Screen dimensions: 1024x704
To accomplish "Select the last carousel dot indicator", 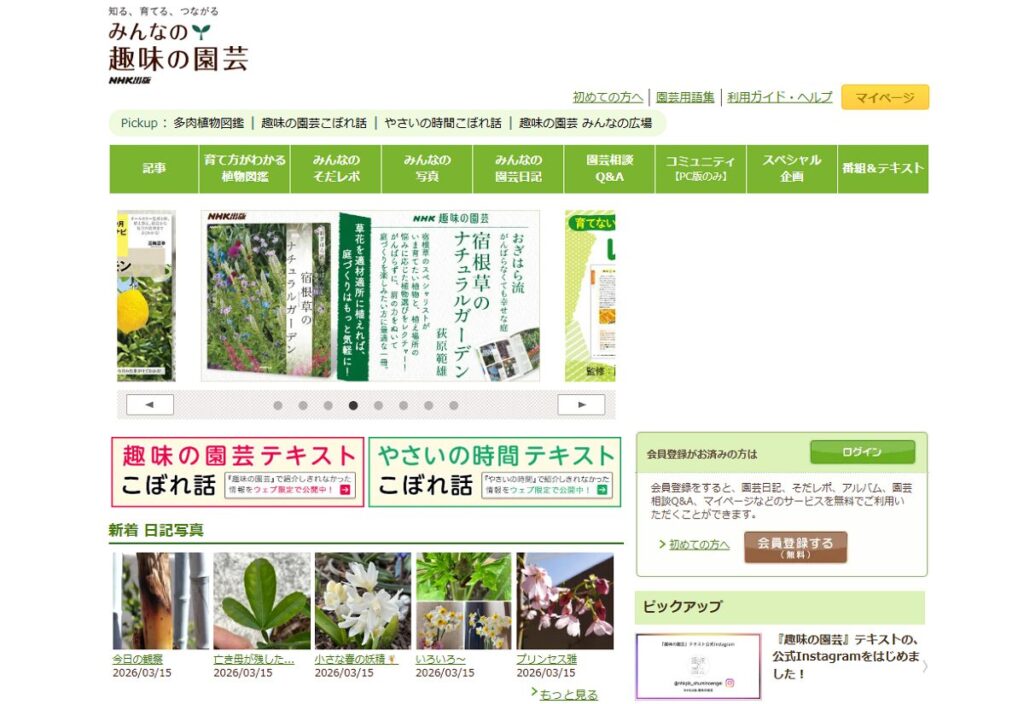I will 453,406.
